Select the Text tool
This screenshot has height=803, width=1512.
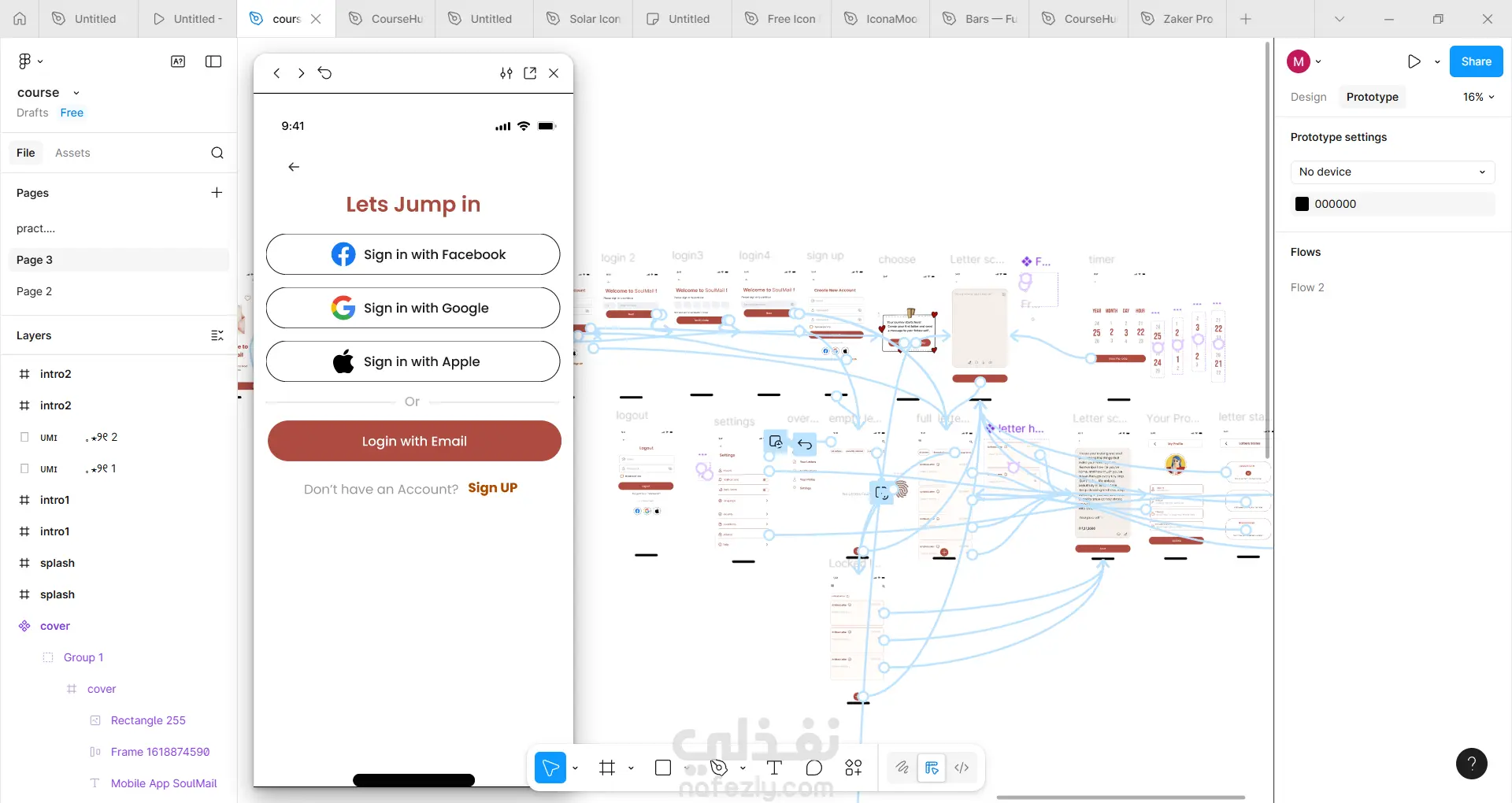(774, 768)
